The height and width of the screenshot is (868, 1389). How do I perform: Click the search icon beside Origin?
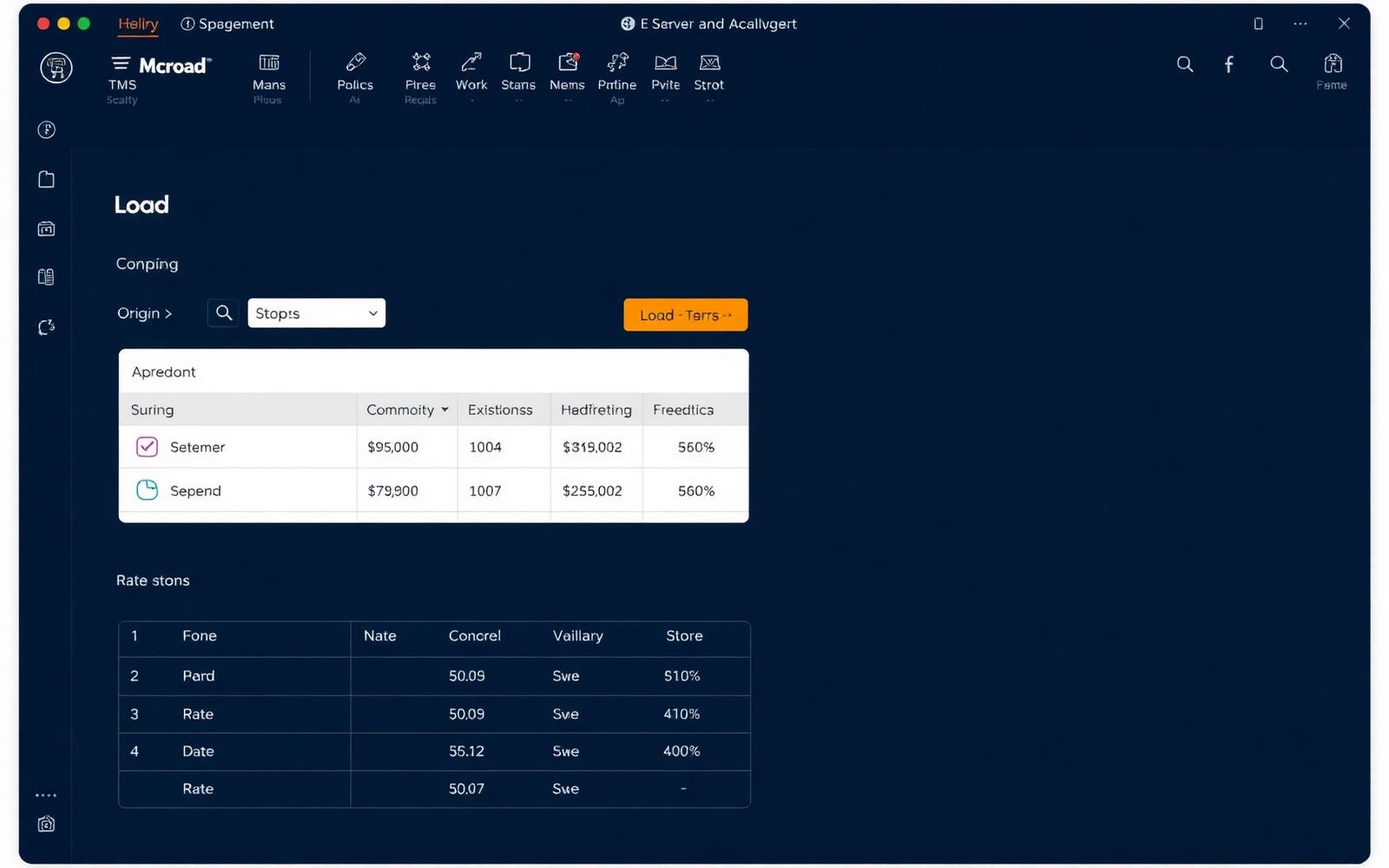click(223, 312)
